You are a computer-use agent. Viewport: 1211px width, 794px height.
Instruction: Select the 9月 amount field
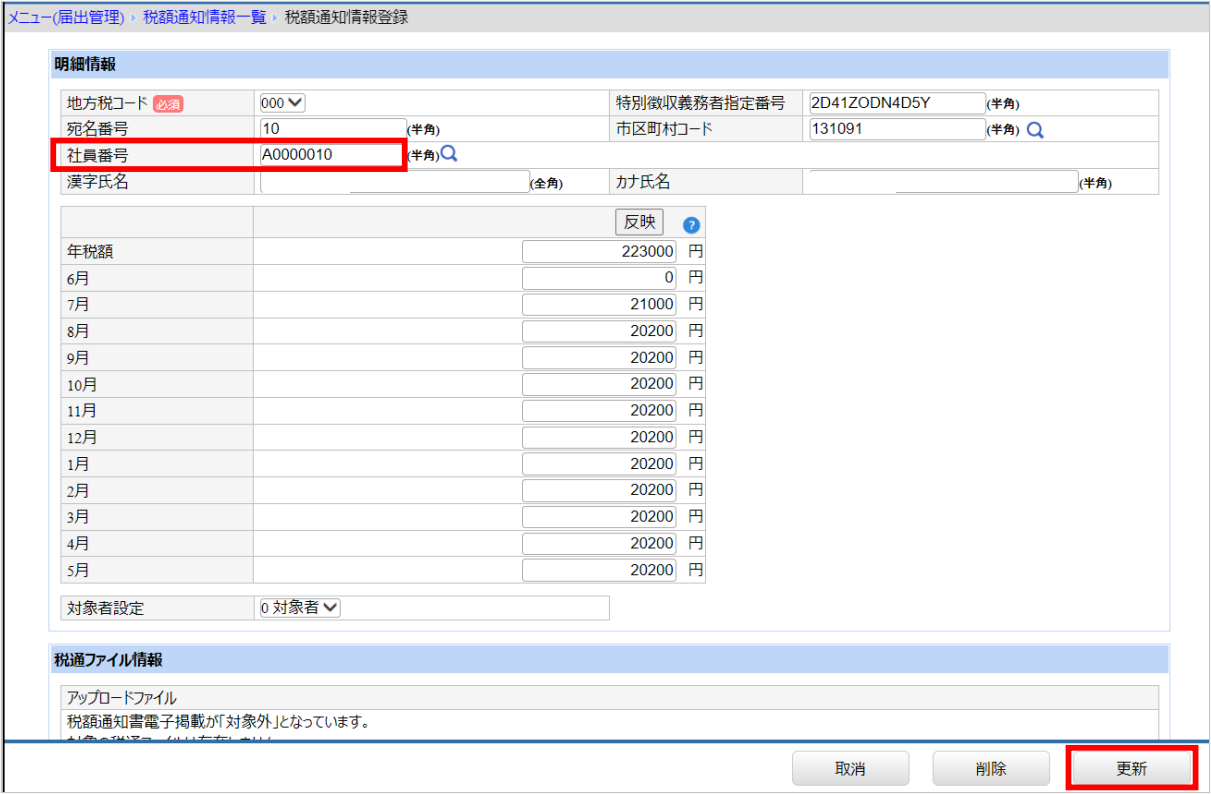coord(600,357)
